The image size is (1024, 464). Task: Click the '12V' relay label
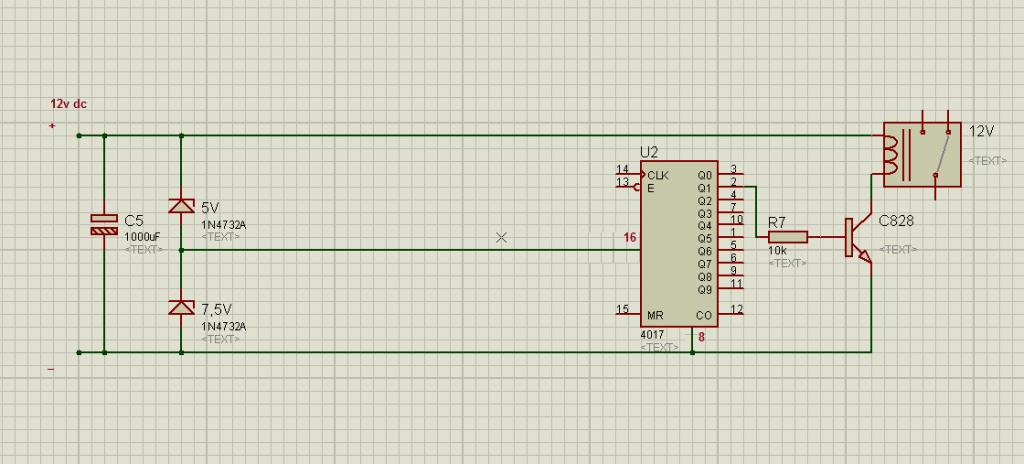point(982,131)
